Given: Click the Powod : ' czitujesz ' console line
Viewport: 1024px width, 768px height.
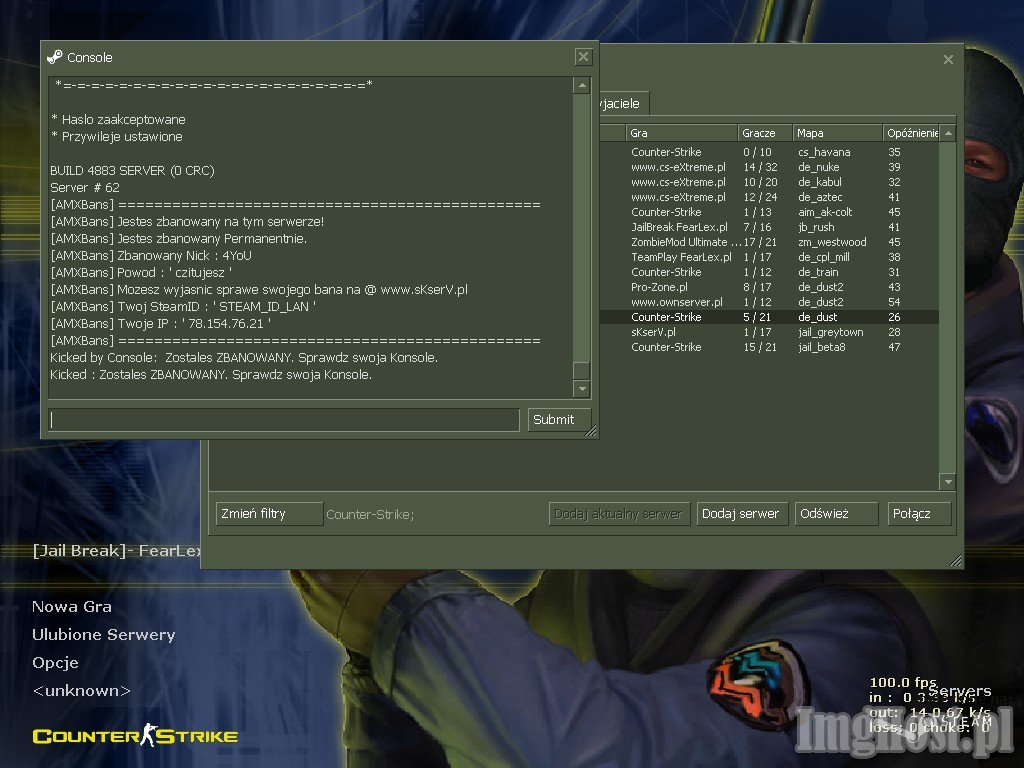Looking at the screenshot, I should click(x=141, y=273).
